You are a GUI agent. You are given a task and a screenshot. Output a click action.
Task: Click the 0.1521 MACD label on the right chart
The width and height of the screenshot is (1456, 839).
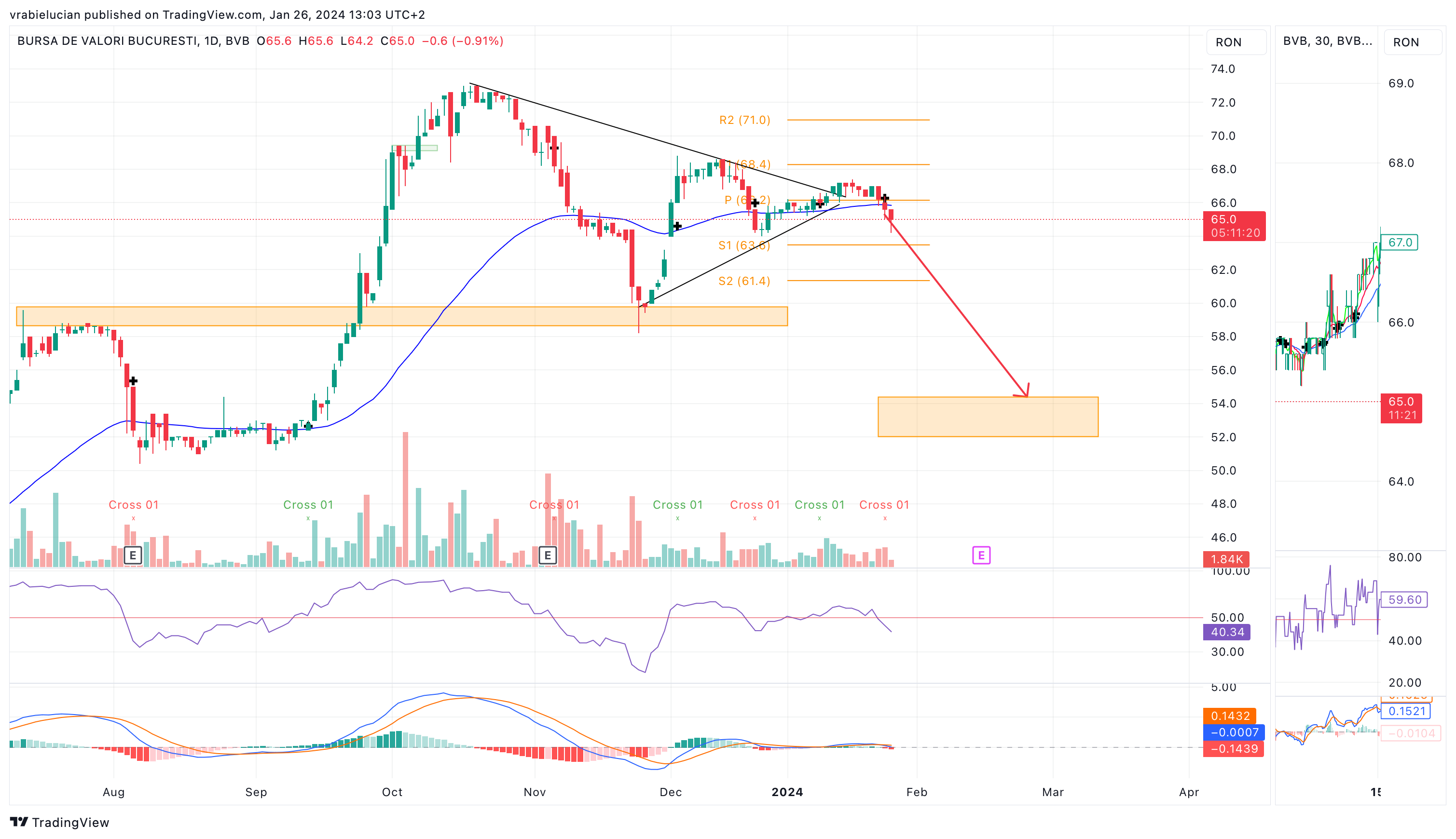[x=1407, y=711]
